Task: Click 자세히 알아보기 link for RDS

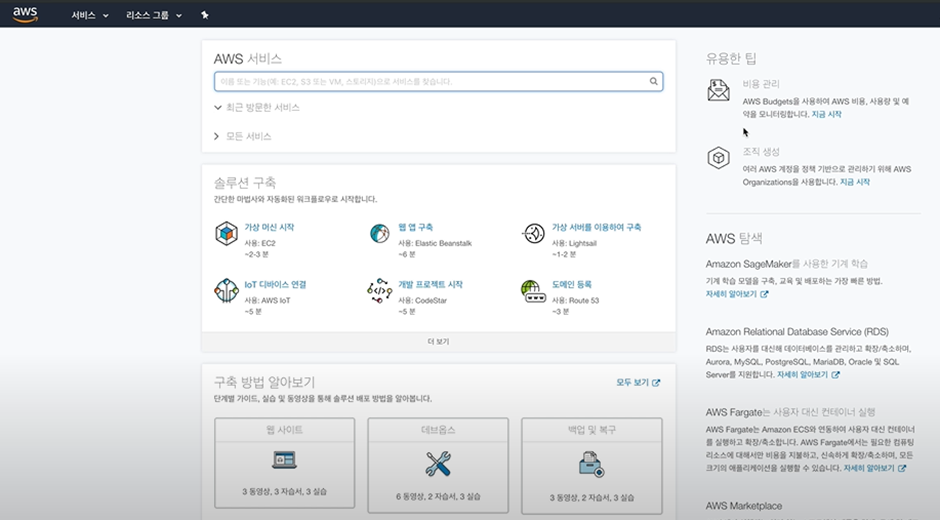Action: click(x=802, y=374)
